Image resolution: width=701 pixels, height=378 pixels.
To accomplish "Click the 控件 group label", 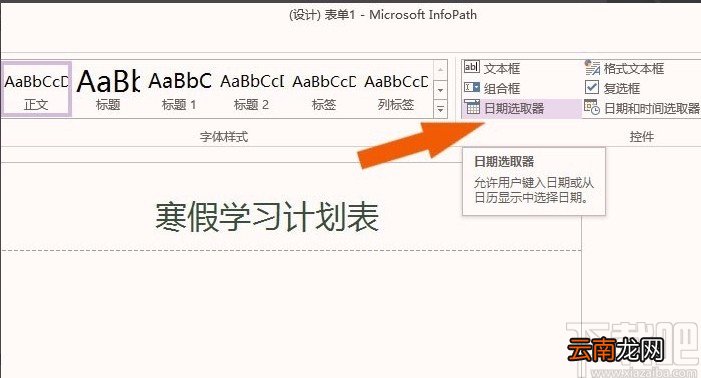I will tap(641, 136).
